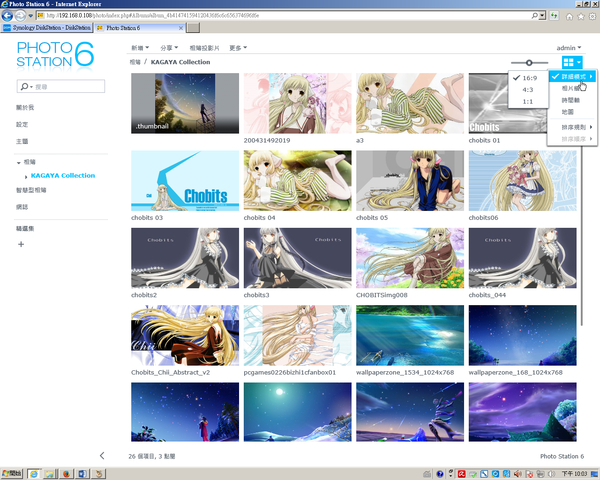Click the Photo Station 6 logo

pos(55,54)
